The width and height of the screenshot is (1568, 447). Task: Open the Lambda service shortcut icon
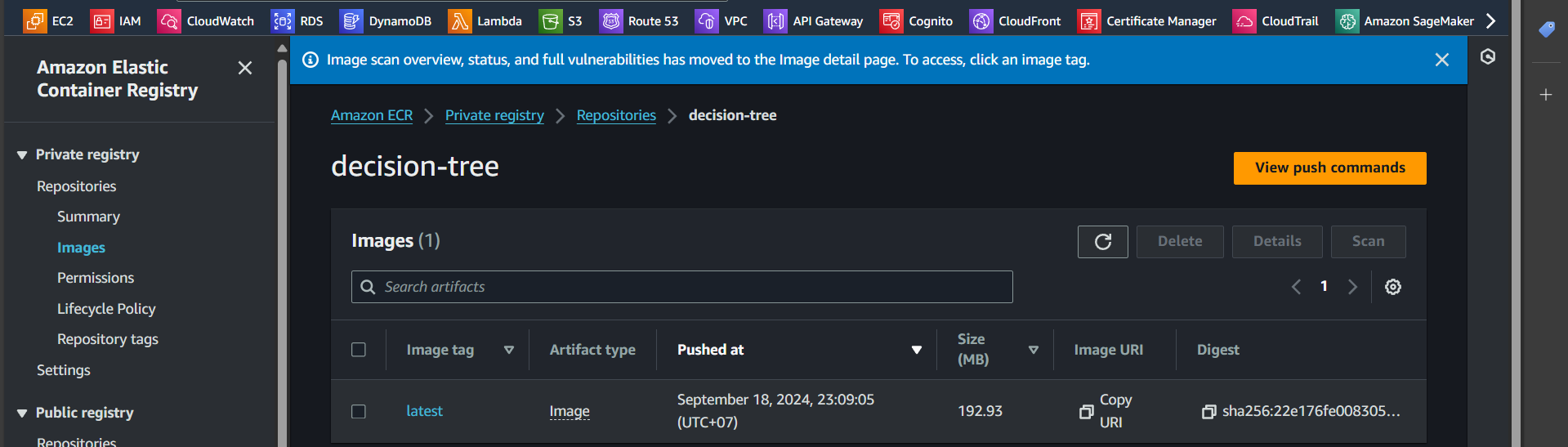[x=460, y=20]
